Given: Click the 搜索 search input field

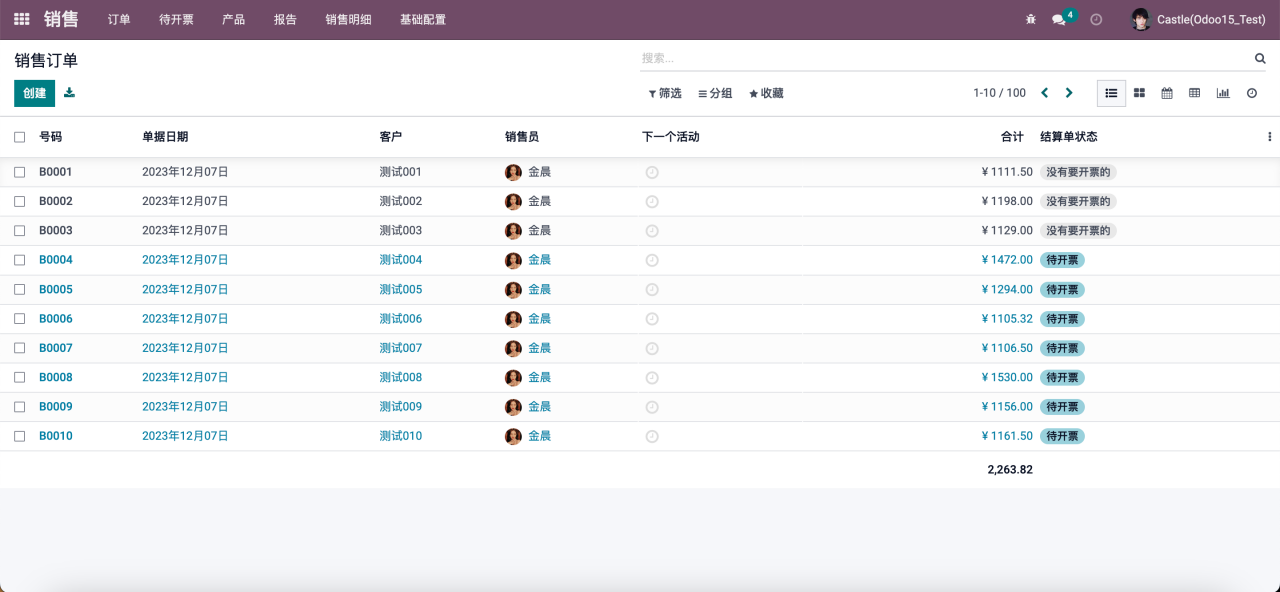Looking at the screenshot, I should coord(945,58).
